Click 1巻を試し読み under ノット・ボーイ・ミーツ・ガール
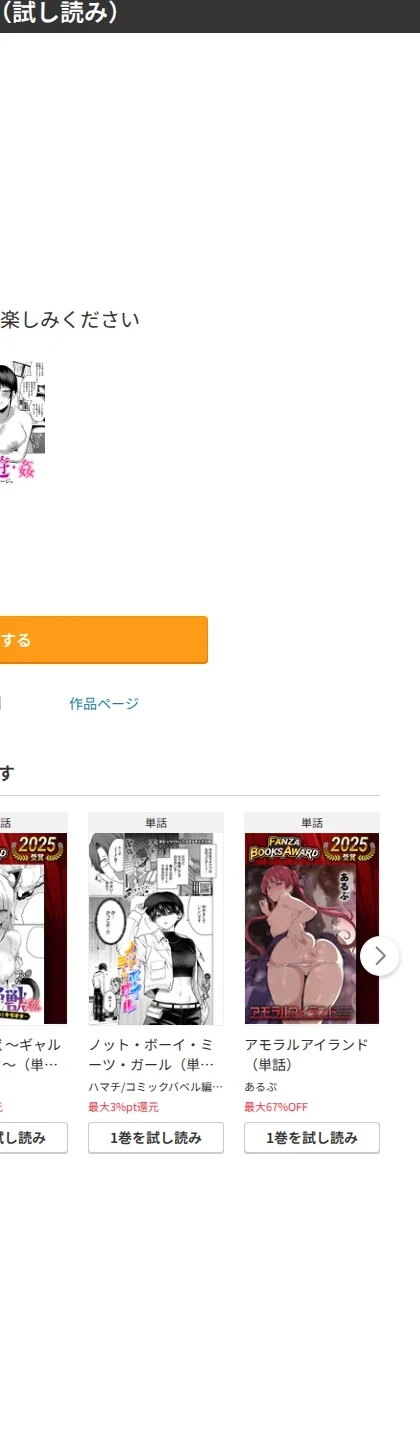 156,1138
